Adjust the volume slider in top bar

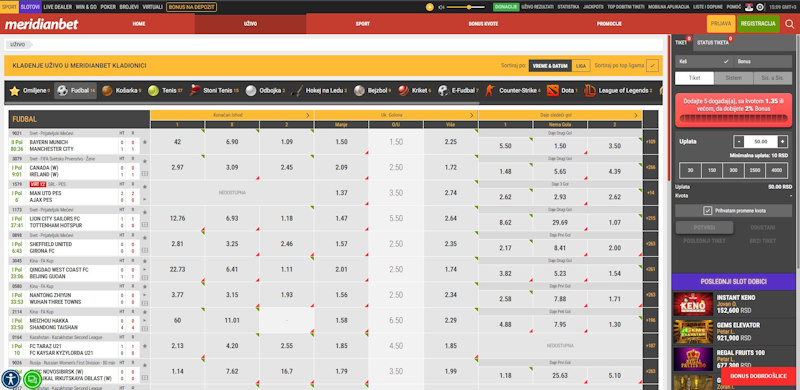468,7
